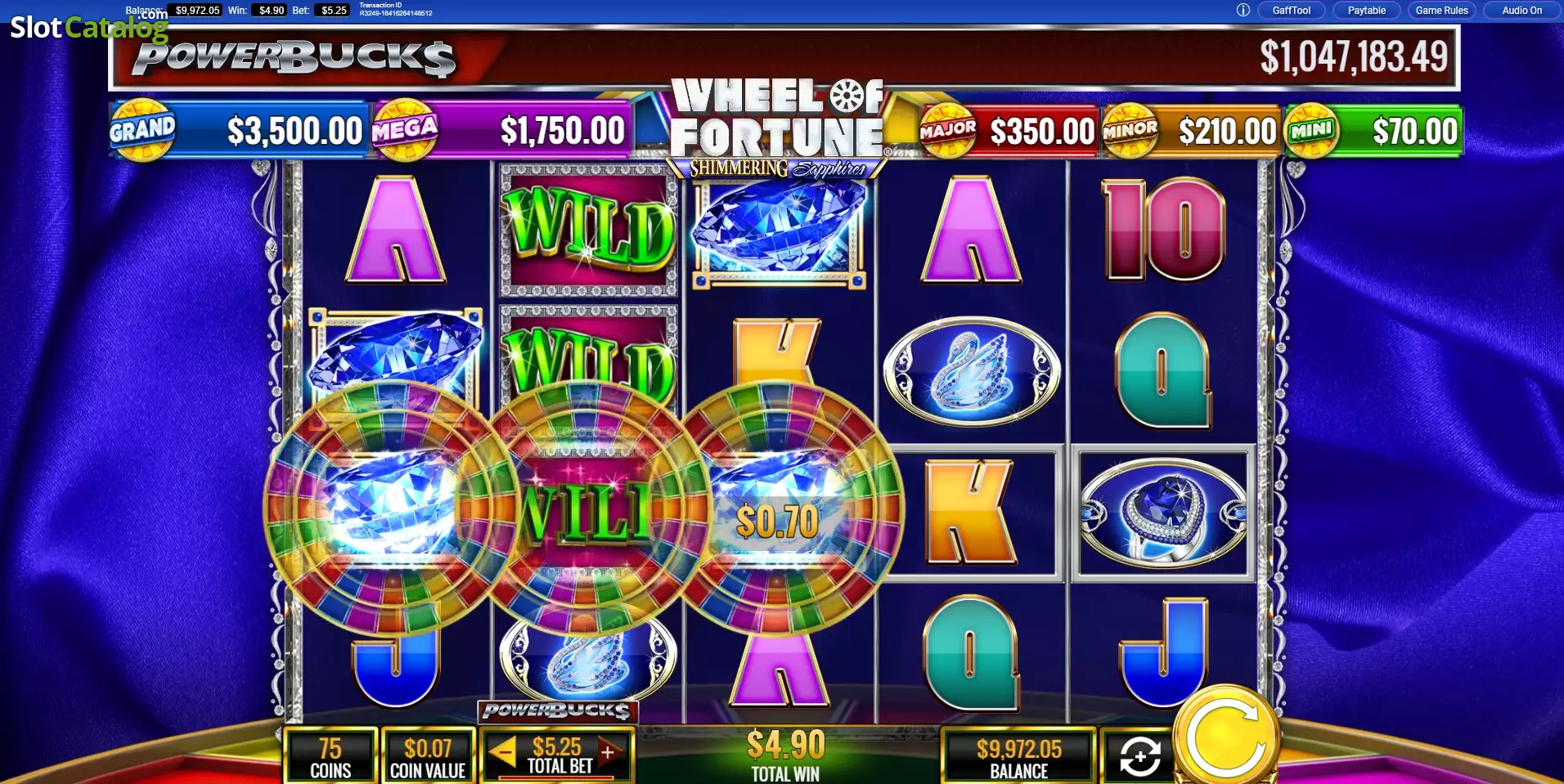This screenshot has height=784, width=1564.
Task: Increase total bet with plus button
Action: [608, 752]
